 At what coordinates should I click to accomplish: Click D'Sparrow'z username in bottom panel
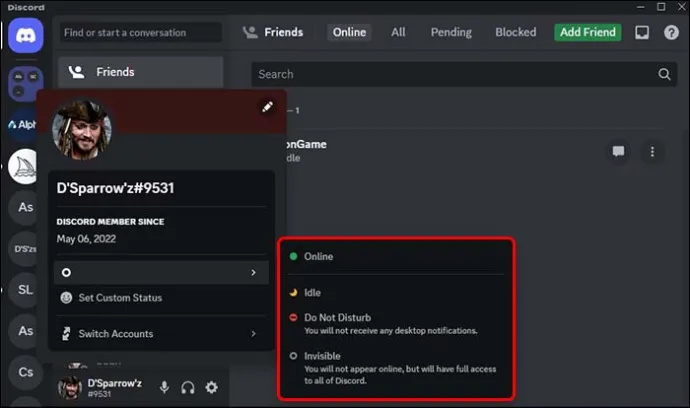(114, 383)
